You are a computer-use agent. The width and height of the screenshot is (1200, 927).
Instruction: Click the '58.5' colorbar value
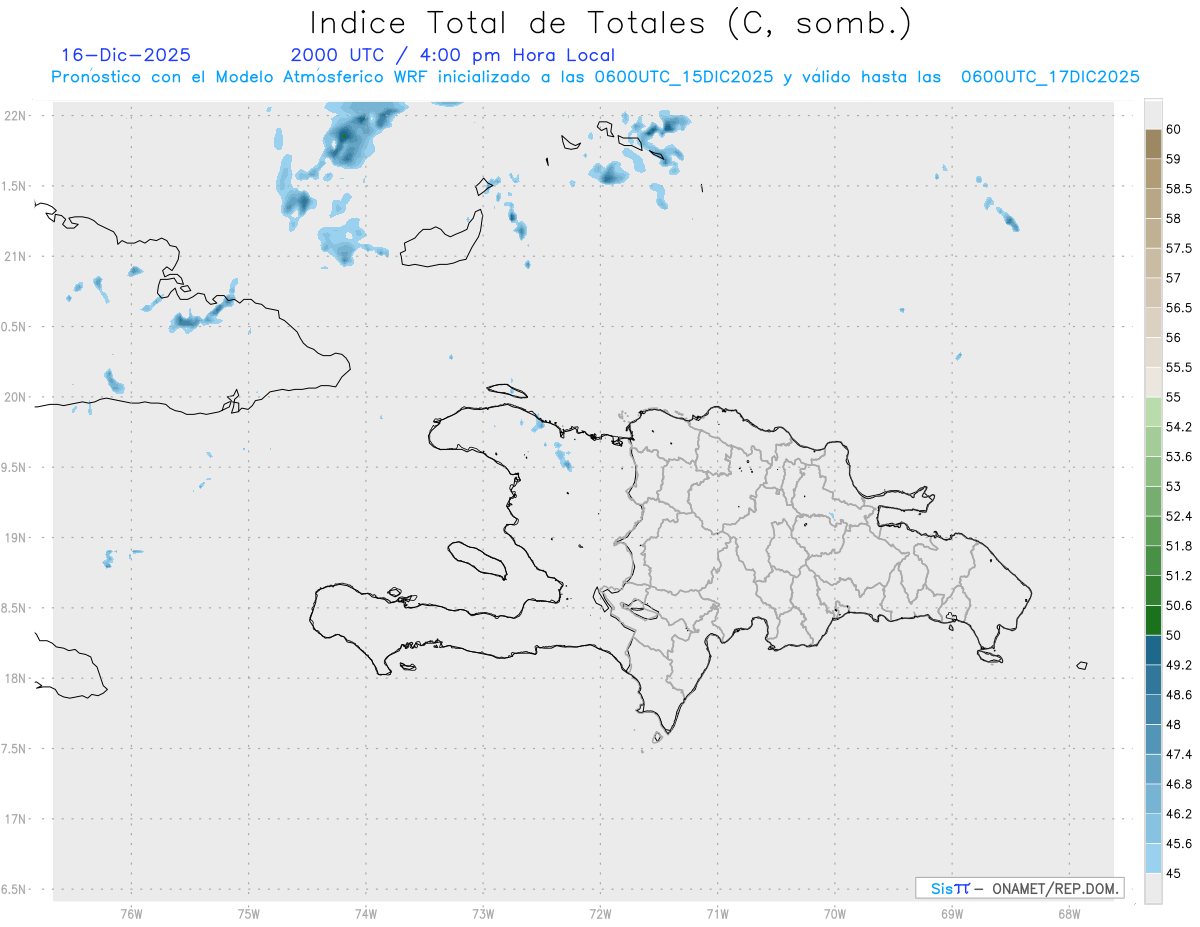click(1179, 189)
